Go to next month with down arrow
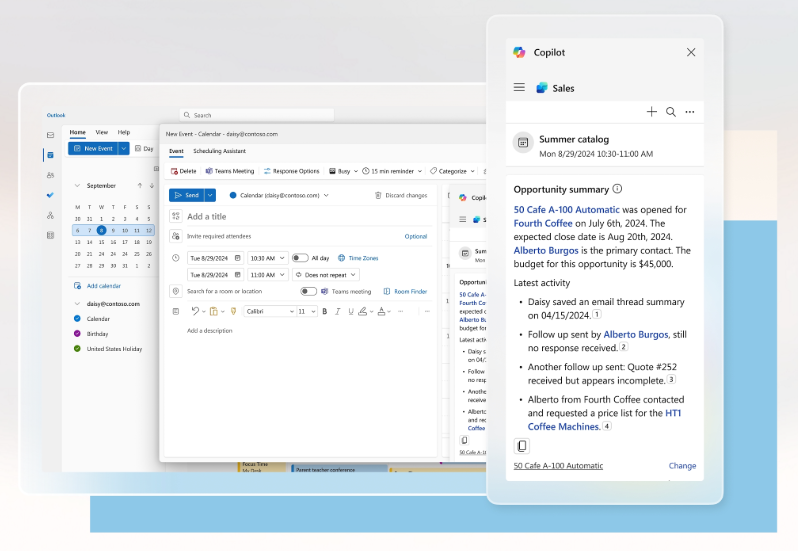The height and width of the screenshot is (551, 798). pos(151,186)
